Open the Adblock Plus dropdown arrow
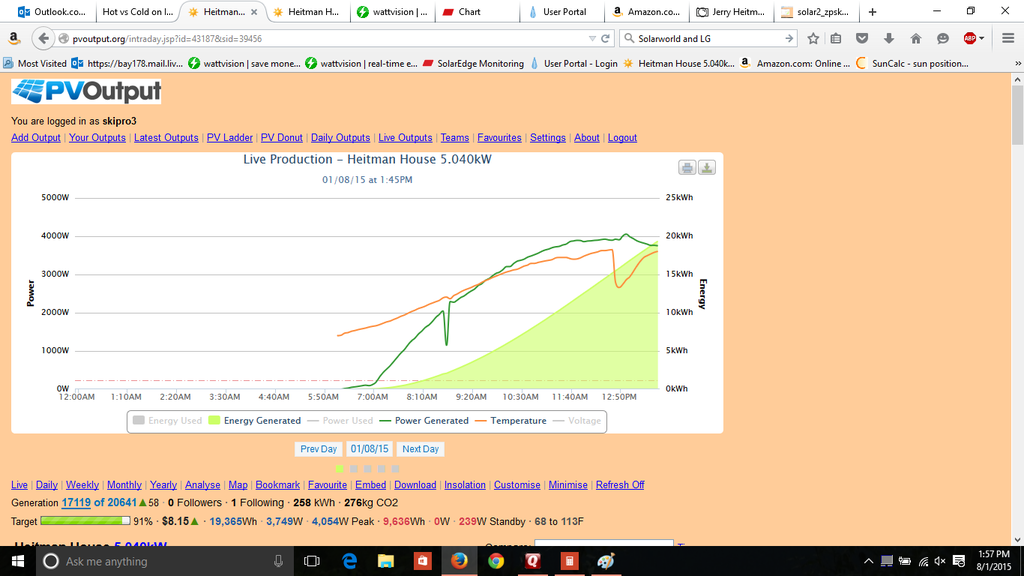Image resolution: width=1024 pixels, height=576 pixels. click(982, 39)
